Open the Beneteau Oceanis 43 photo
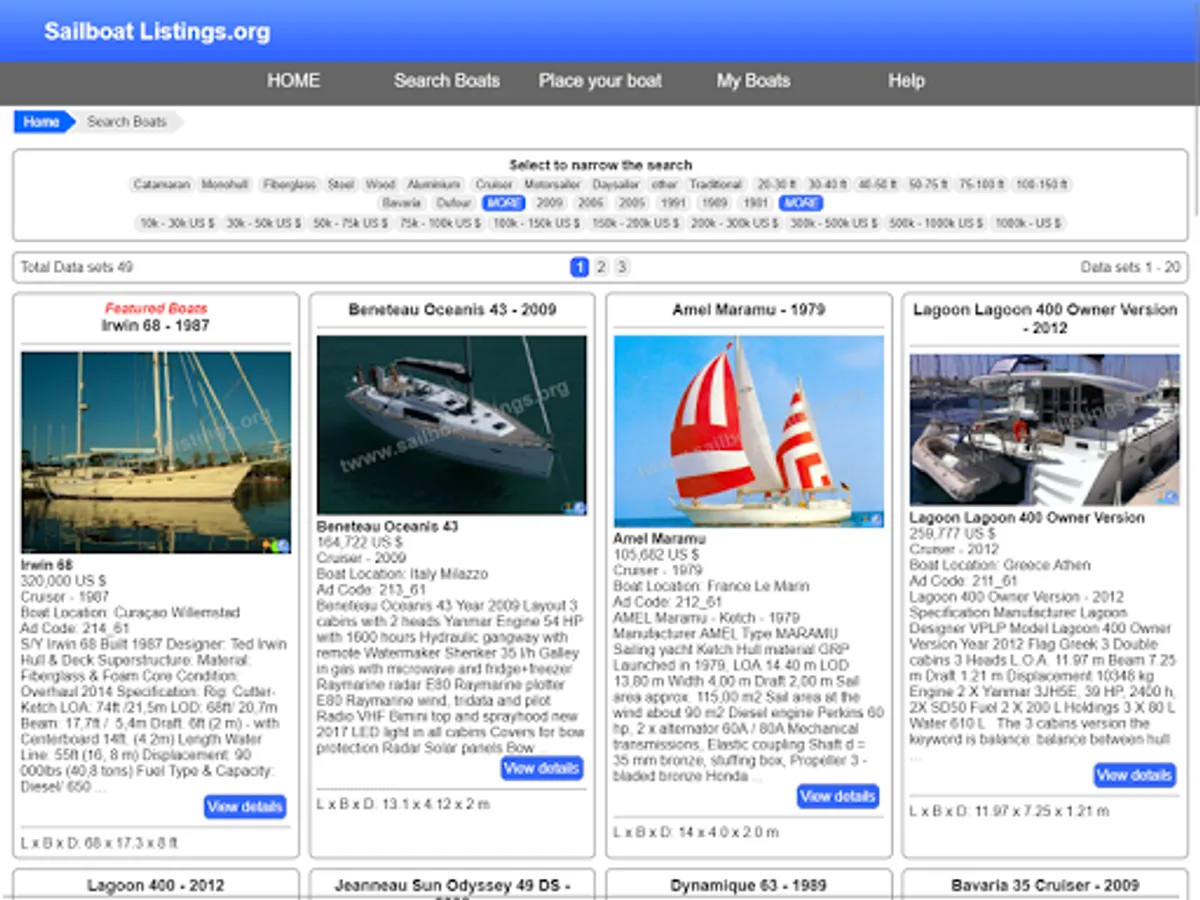Viewport: 1200px width, 900px height. pos(452,425)
